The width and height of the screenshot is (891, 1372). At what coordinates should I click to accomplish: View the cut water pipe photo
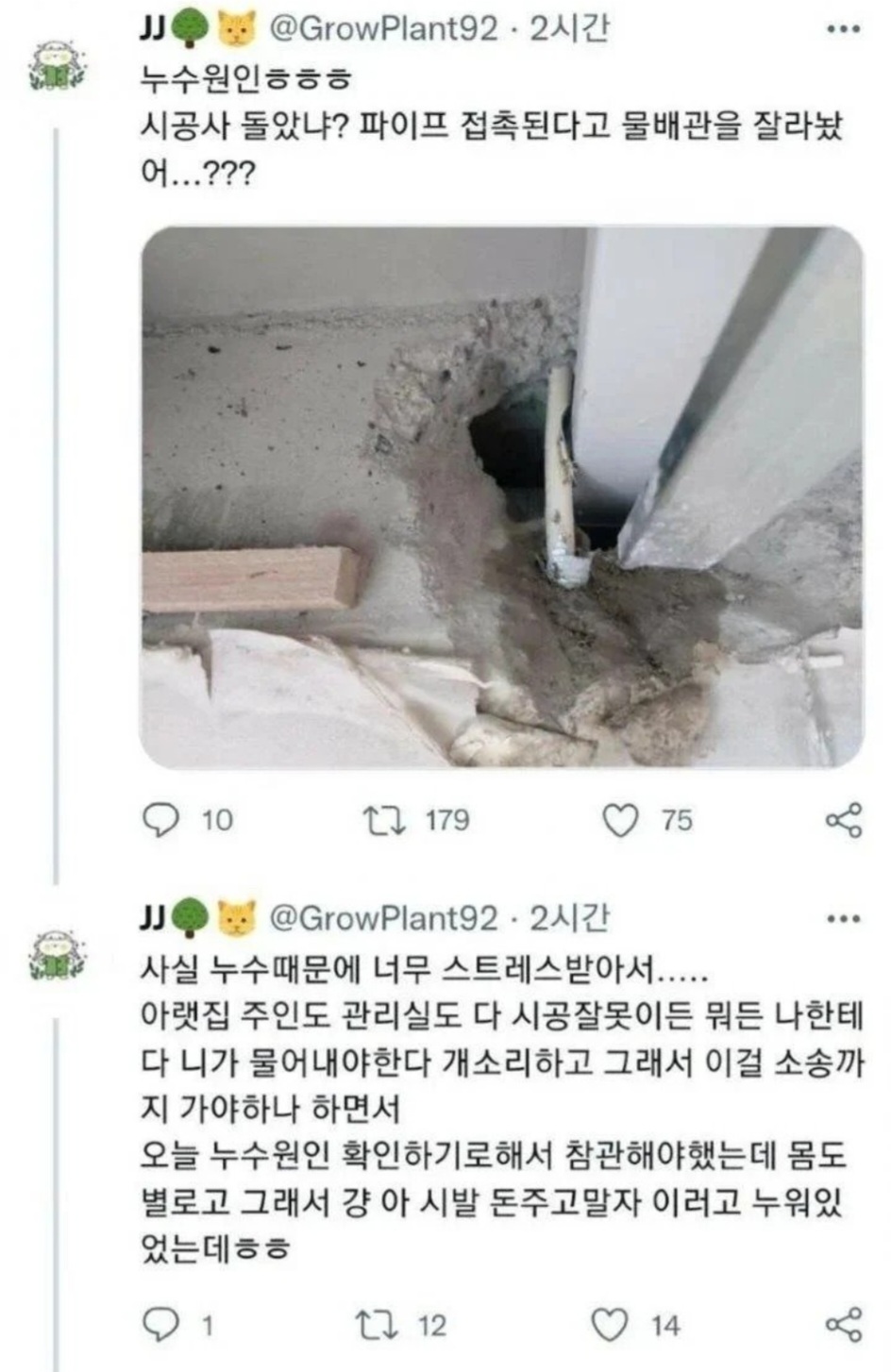point(502,497)
